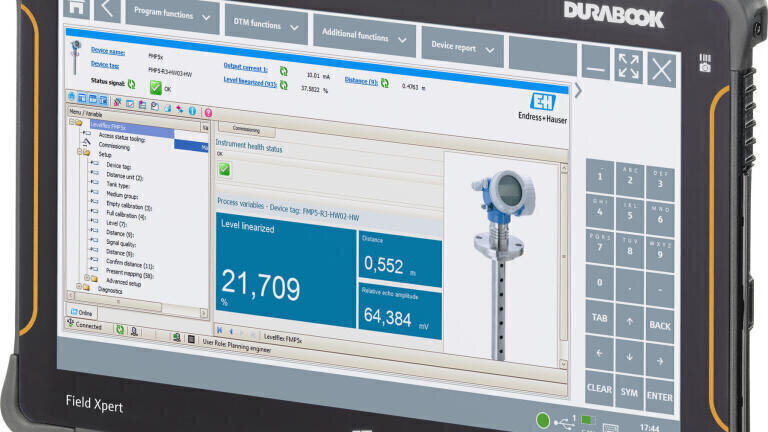Viewport: 768px width, 432px height.
Task: Go to the home screen icon in top bar
Action: (x=76, y=8)
